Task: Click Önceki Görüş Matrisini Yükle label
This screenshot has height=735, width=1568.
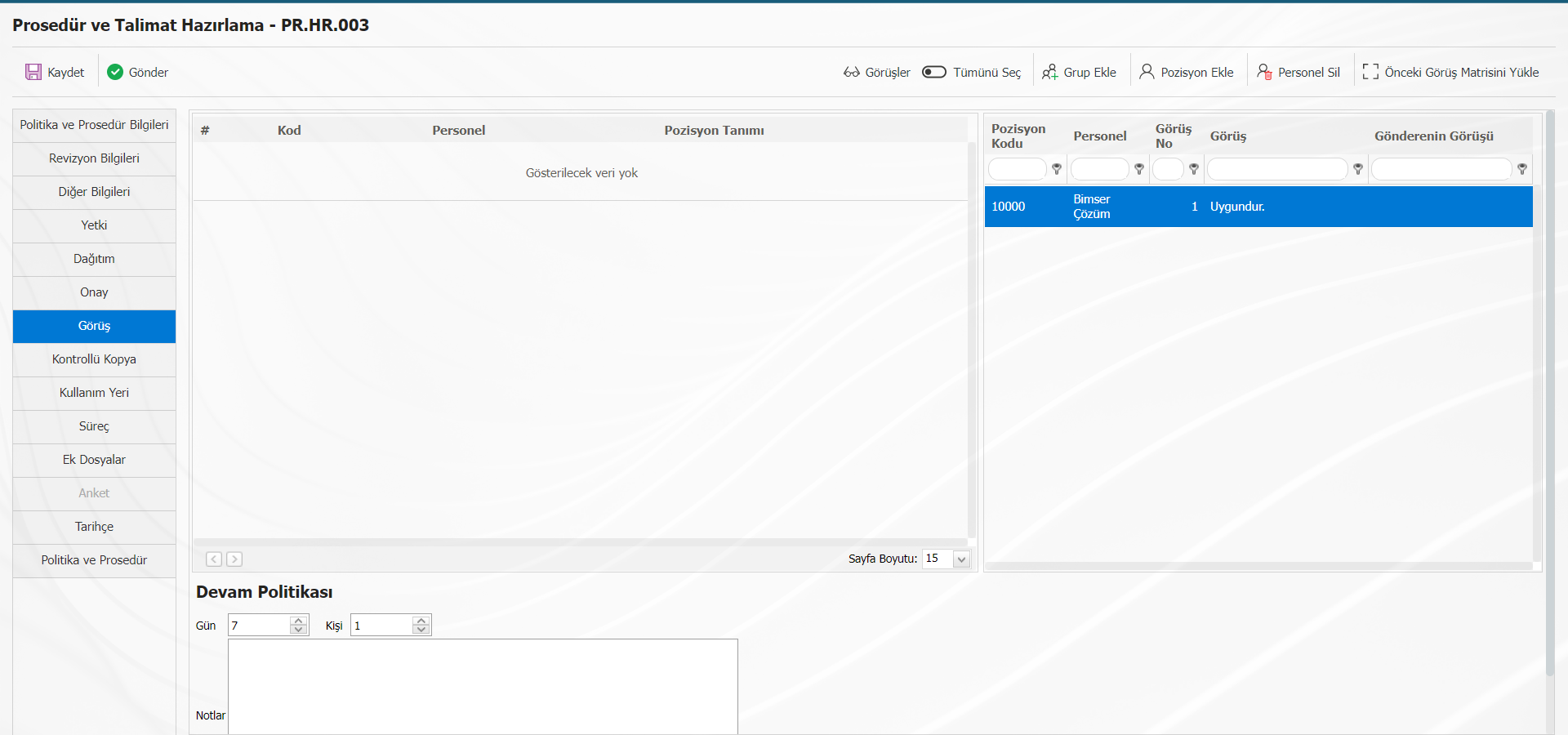Action: coord(1462,72)
